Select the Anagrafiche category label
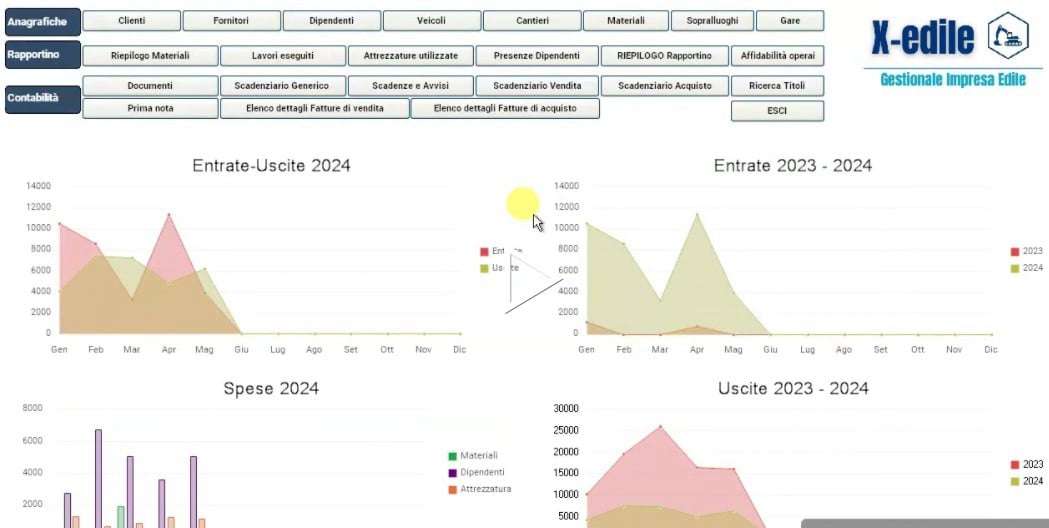This screenshot has width=1049, height=528. point(43,21)
